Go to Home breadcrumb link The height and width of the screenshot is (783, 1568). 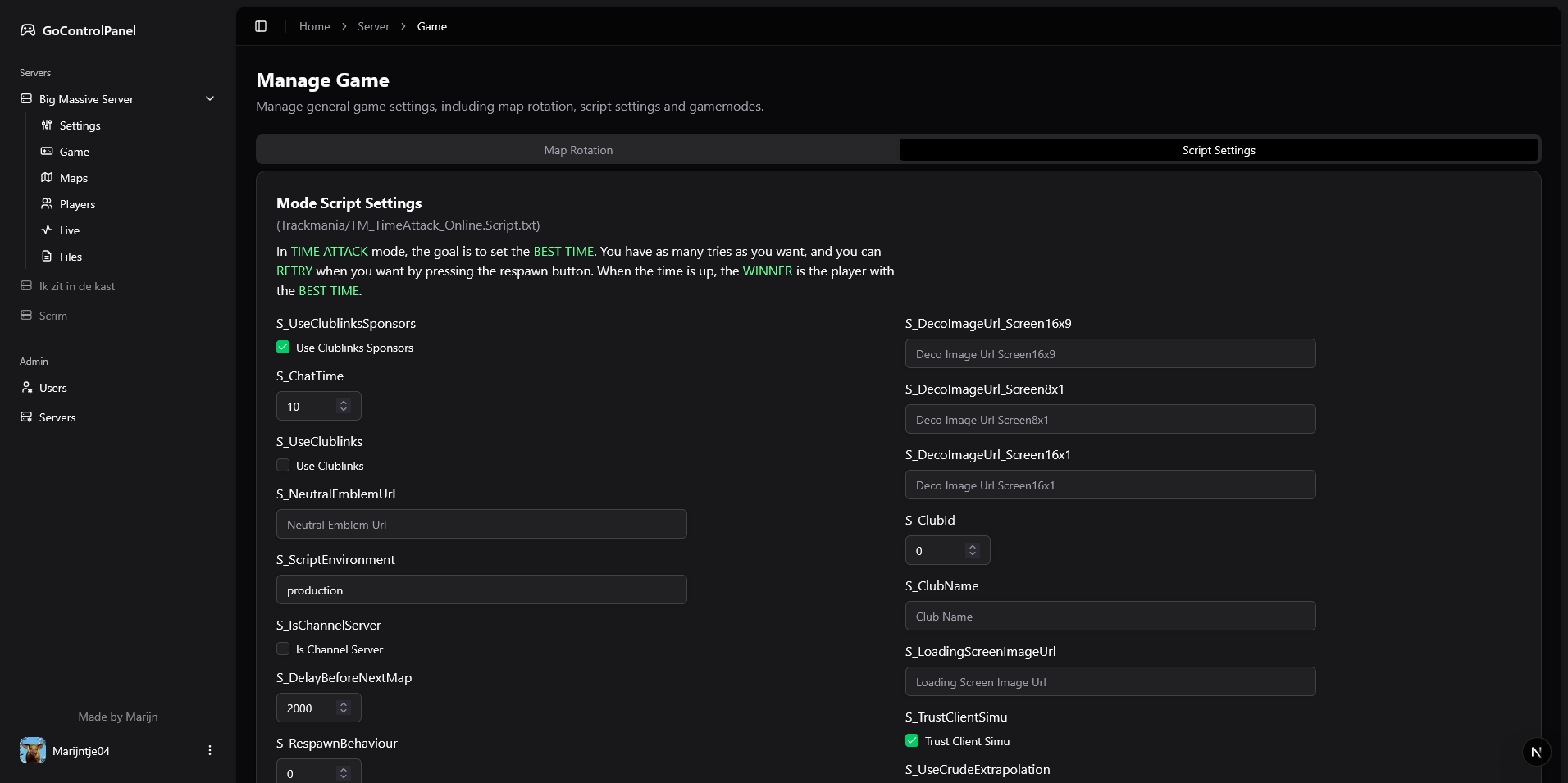pyautogui.click(x=314, y=26)
